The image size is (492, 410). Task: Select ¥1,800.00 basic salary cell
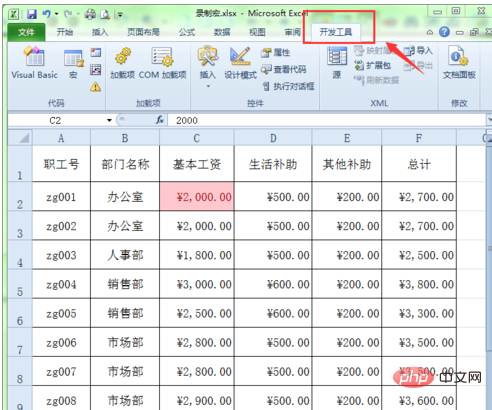click(x=197, y=255)
